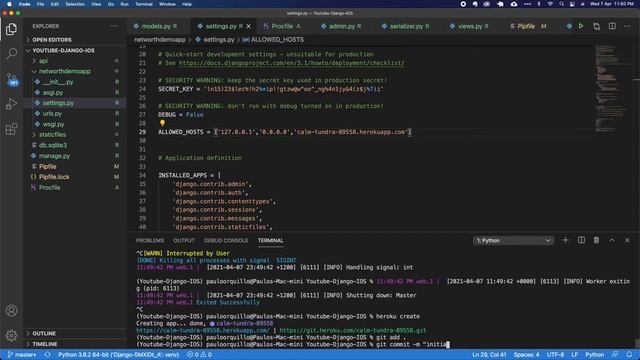The height and width of the screenshot is (360, 640).
Task: Open the Extensions view
Action: click(11, 129)
